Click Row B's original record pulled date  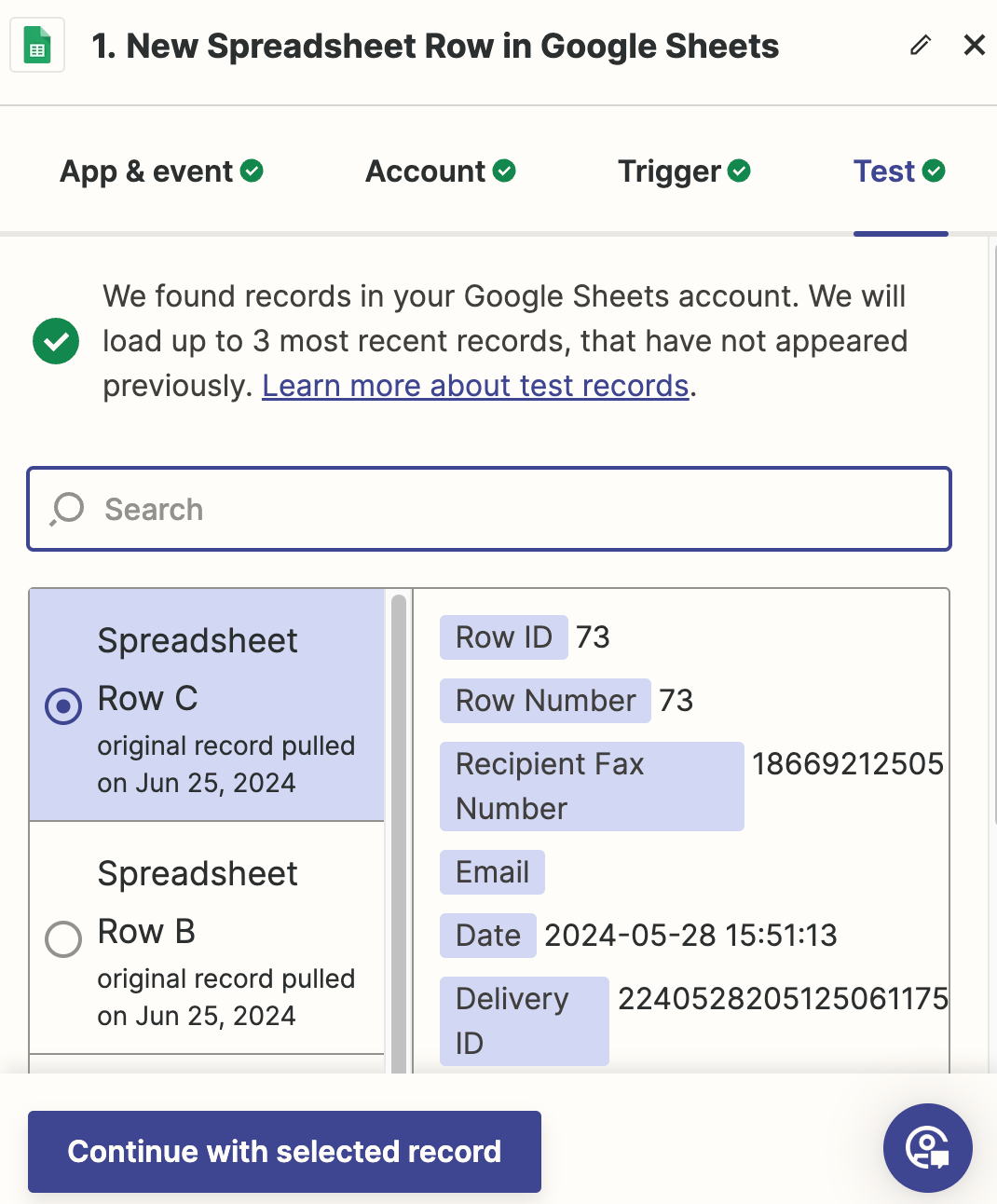226,997
